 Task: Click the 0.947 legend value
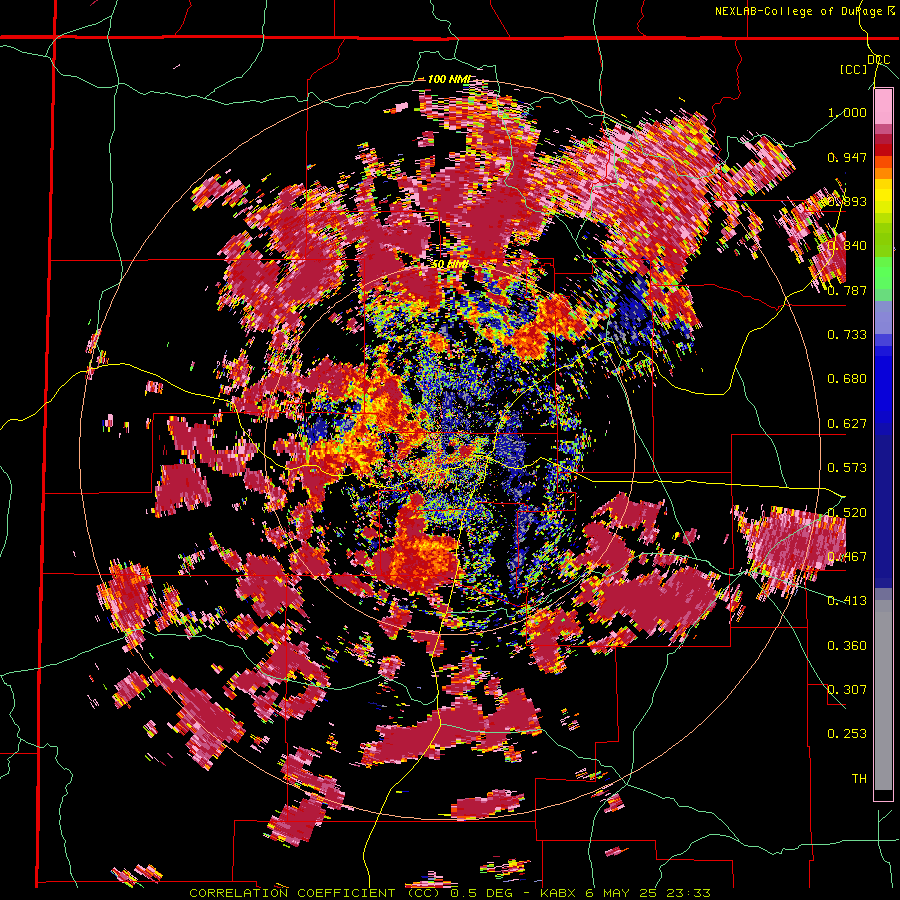coord(847,157)
